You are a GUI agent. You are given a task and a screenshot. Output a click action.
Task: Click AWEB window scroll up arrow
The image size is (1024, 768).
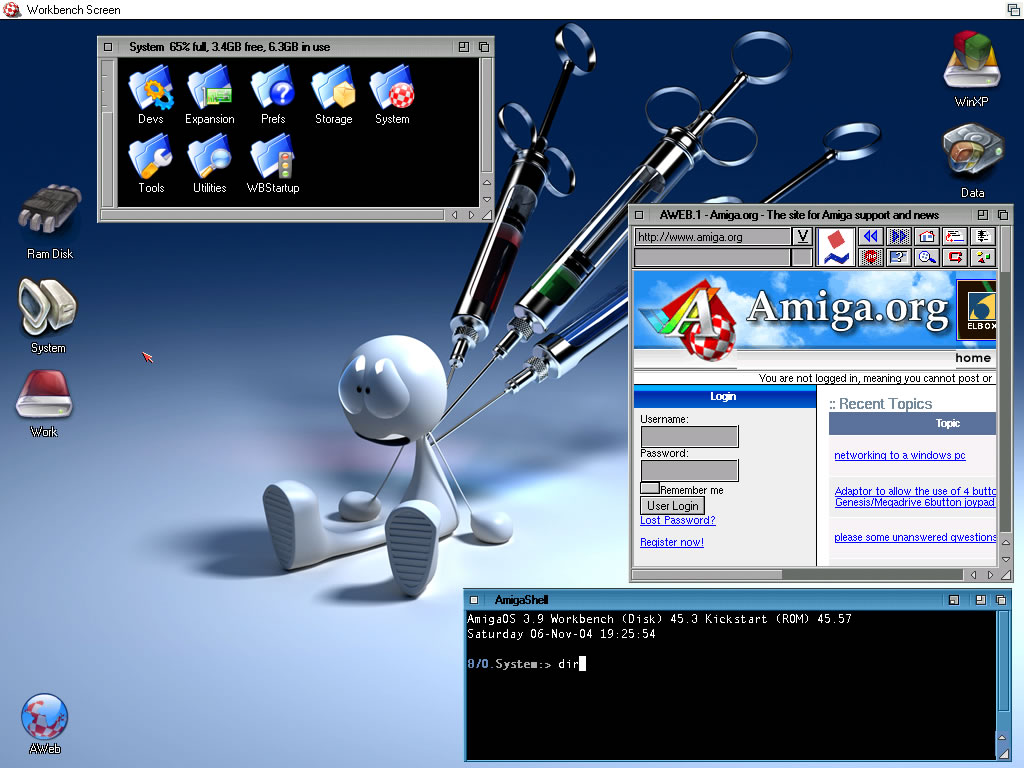click(x=1006, y=543)
